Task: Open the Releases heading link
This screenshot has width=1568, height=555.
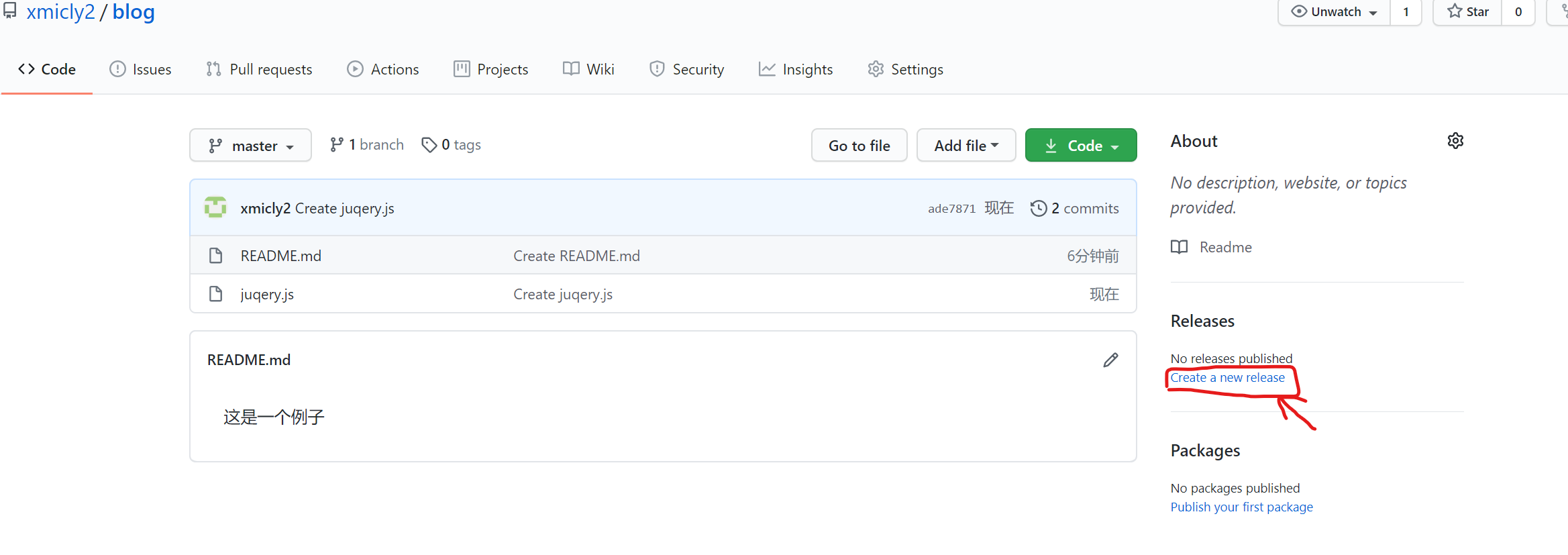Action: 1202,321
